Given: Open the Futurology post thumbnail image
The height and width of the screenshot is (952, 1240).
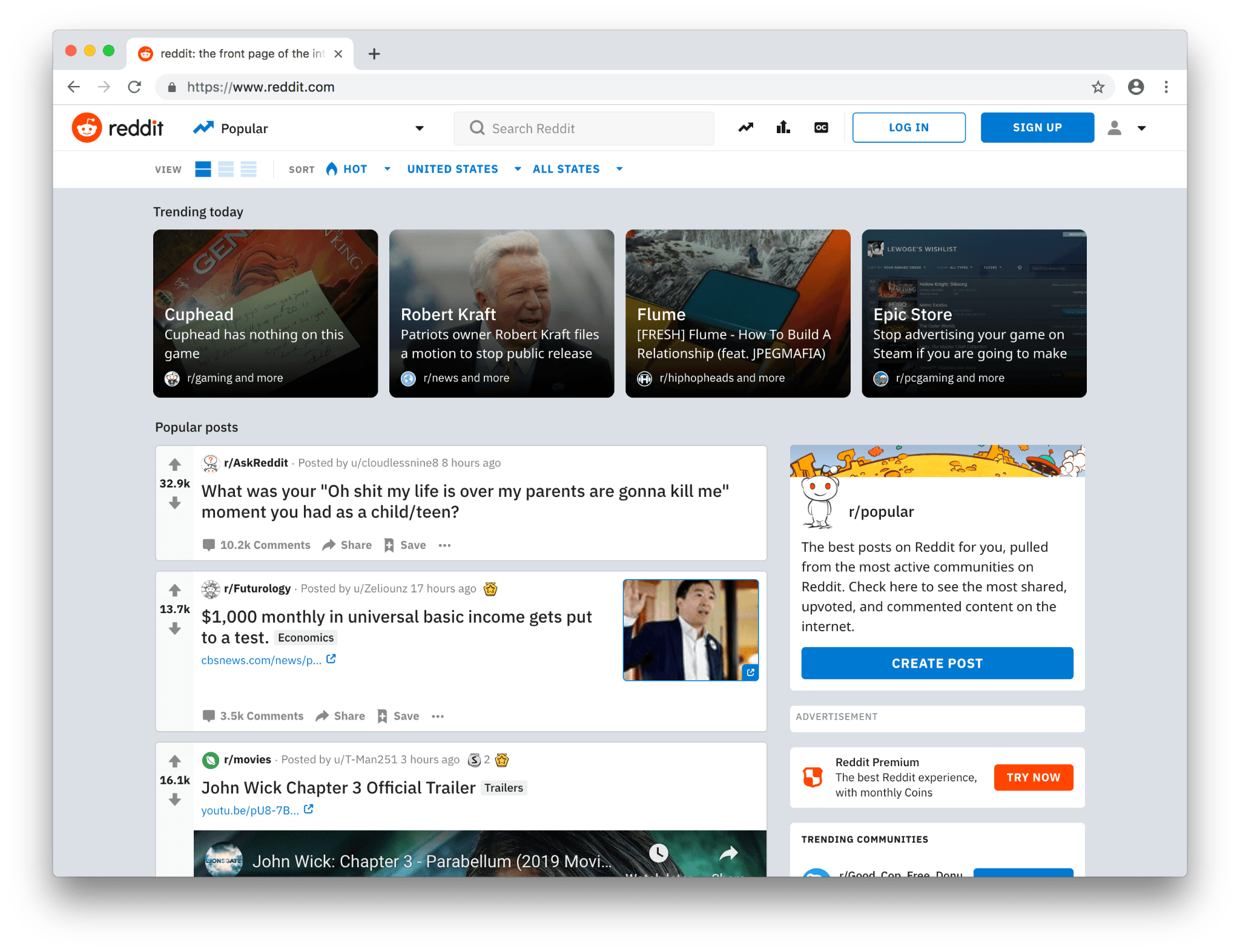Looking at the screenshot, I should coord(690,630).
